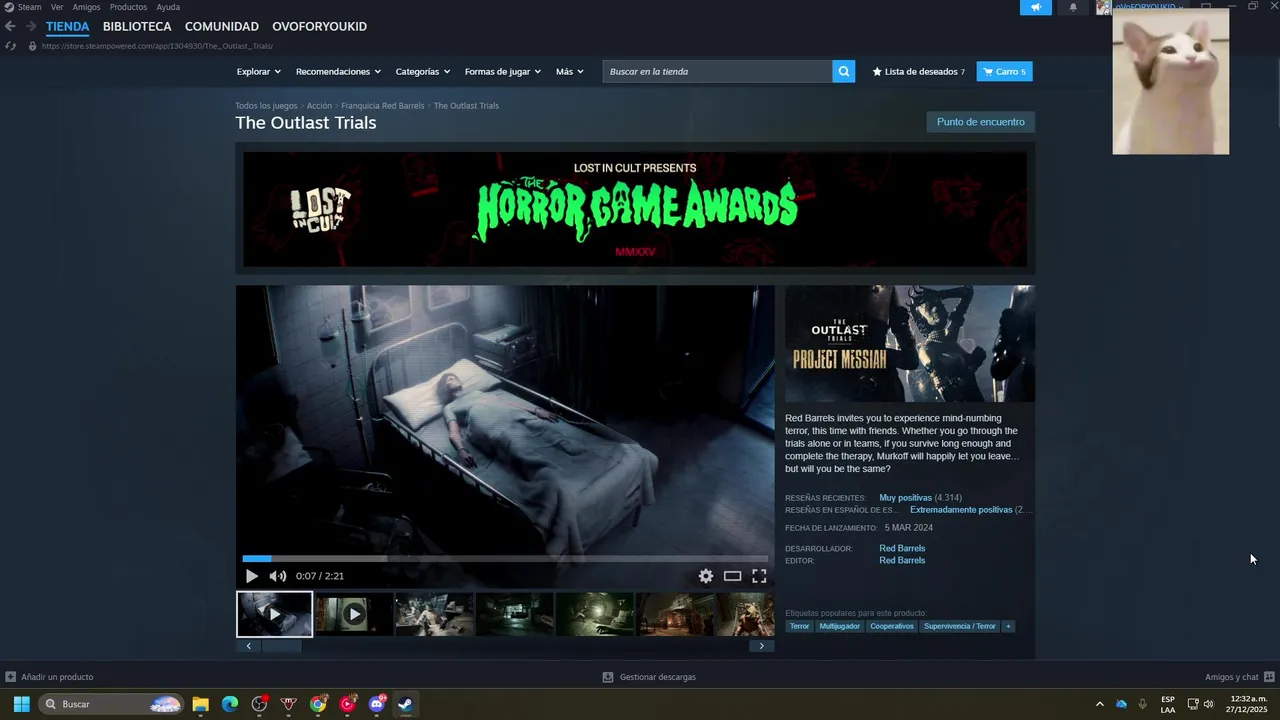
Task: Open the Explorar dropdown
Action: [x=258, y=72]
